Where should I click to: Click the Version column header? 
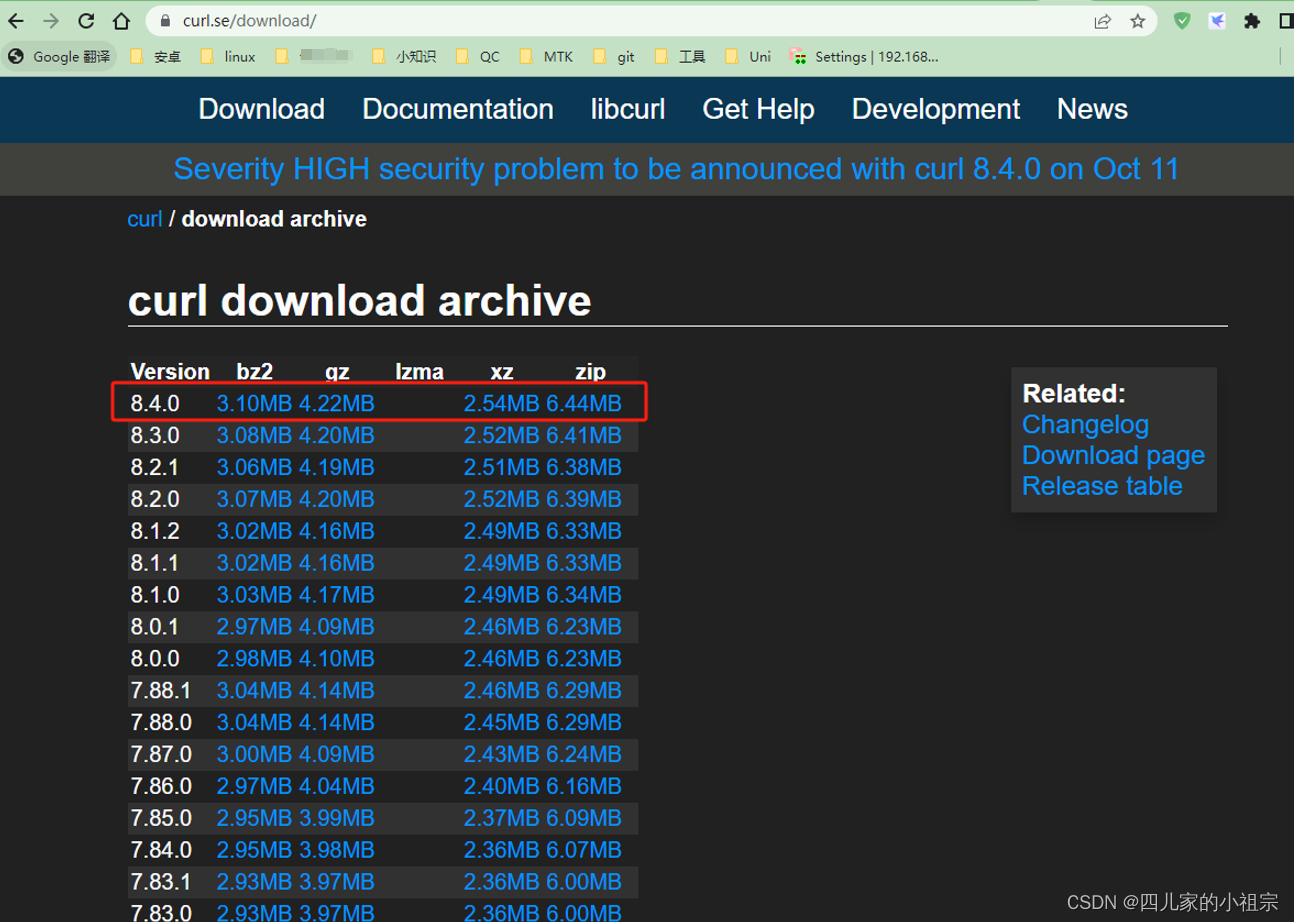tap(170, 372)
